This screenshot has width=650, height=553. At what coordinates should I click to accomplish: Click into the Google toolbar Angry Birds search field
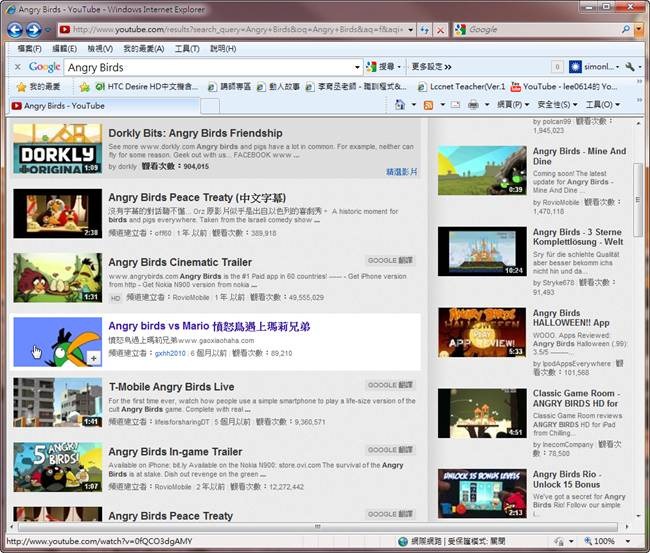(x=209, y=67)
